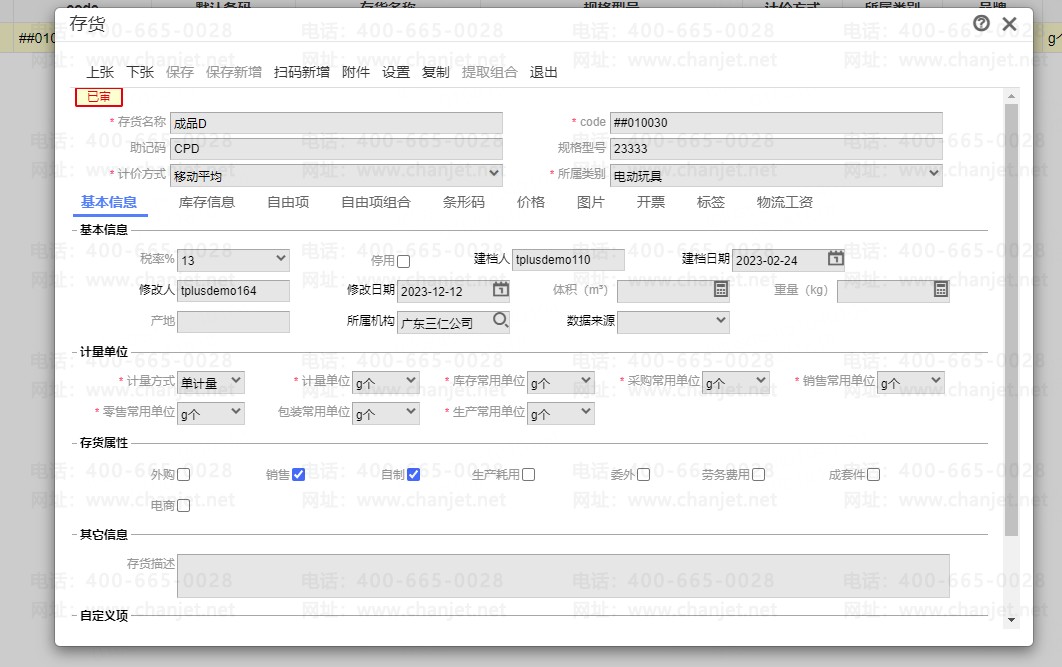Open calculator for 体积 field
The image size is (1062, 667).
[721, 290]
